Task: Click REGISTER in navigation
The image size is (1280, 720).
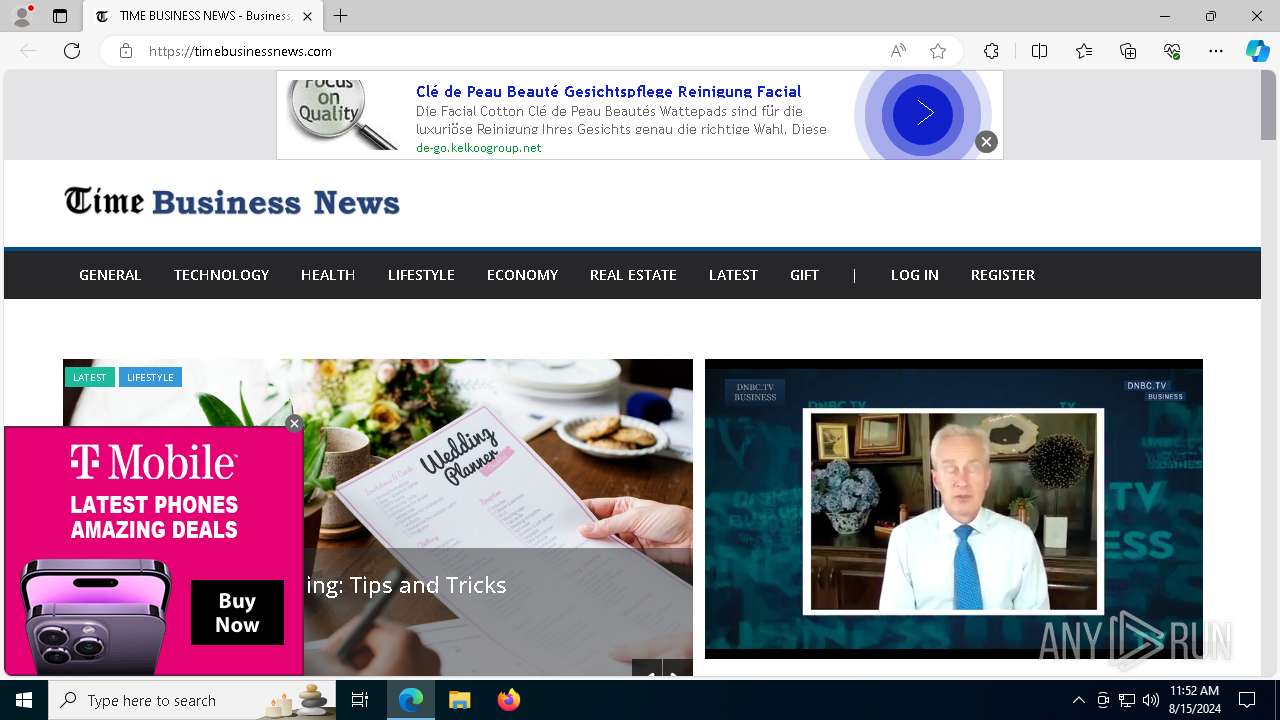Action: pyautogui.click(x=1002, y=274)
